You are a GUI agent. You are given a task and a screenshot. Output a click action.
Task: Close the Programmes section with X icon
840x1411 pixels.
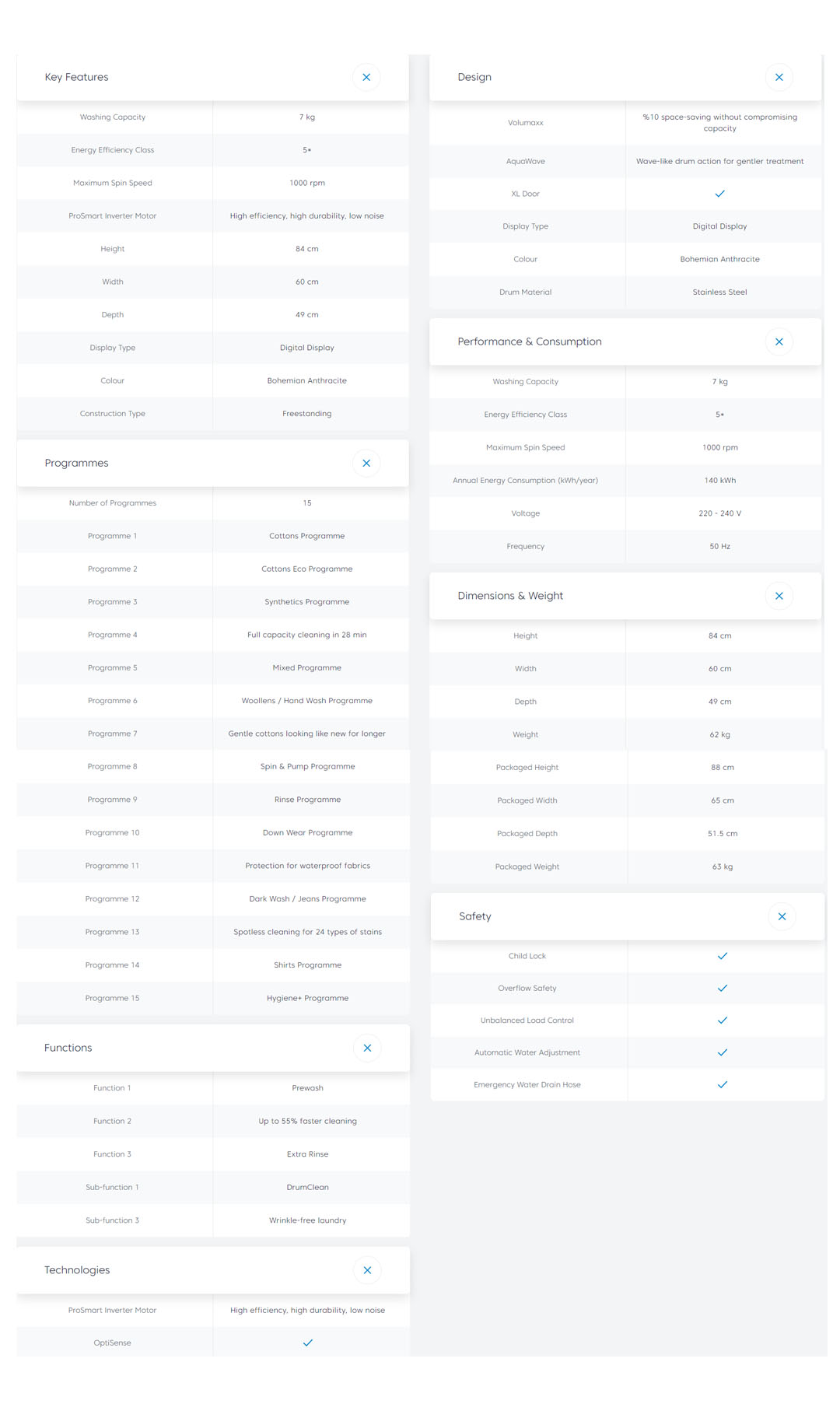click(x=366, y=463)
